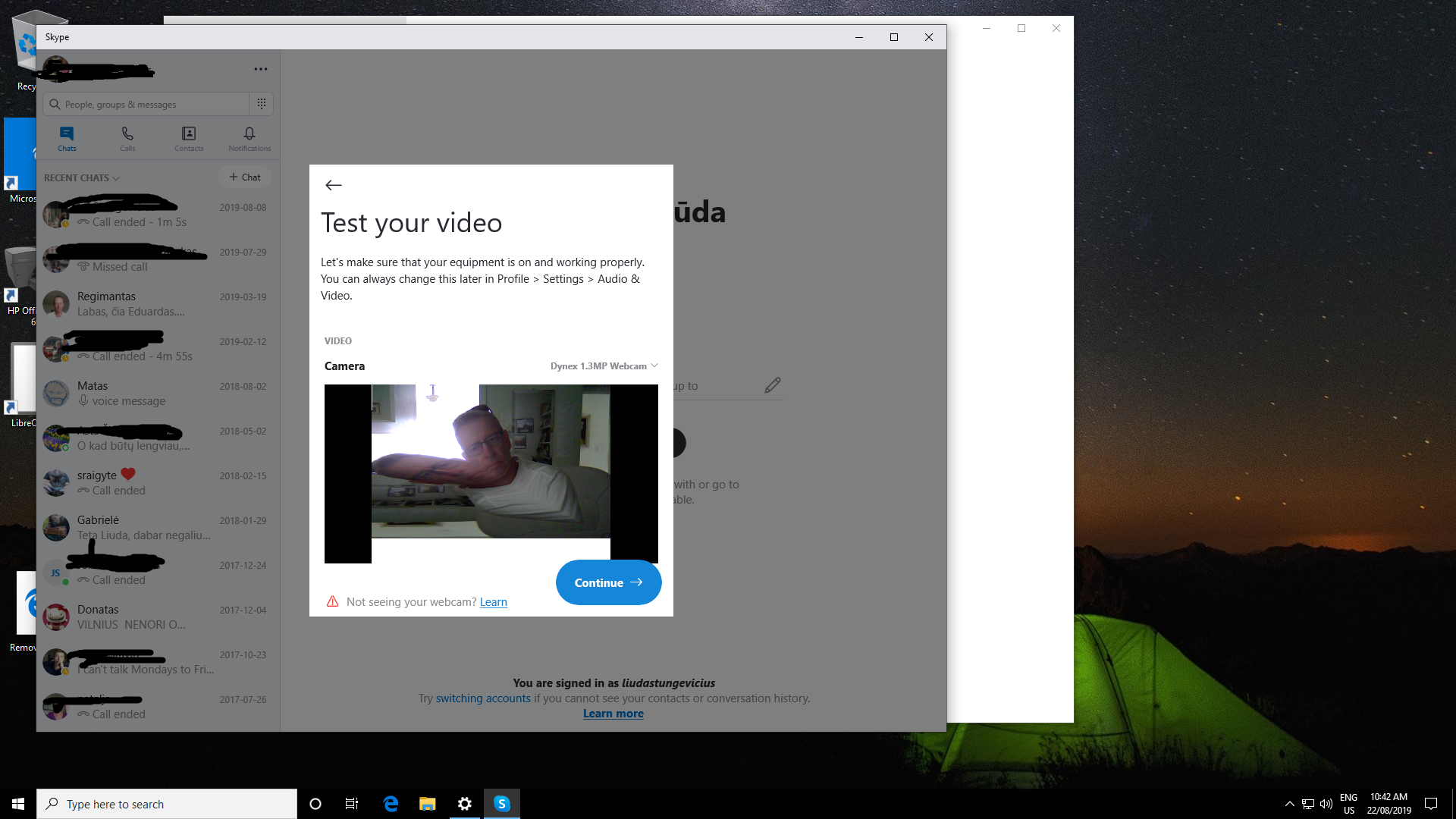The height and width of the screenshot is (819, 1456).
Task: Open the chat with Call ended - 4m 55s
Action: tap(158, 349)
